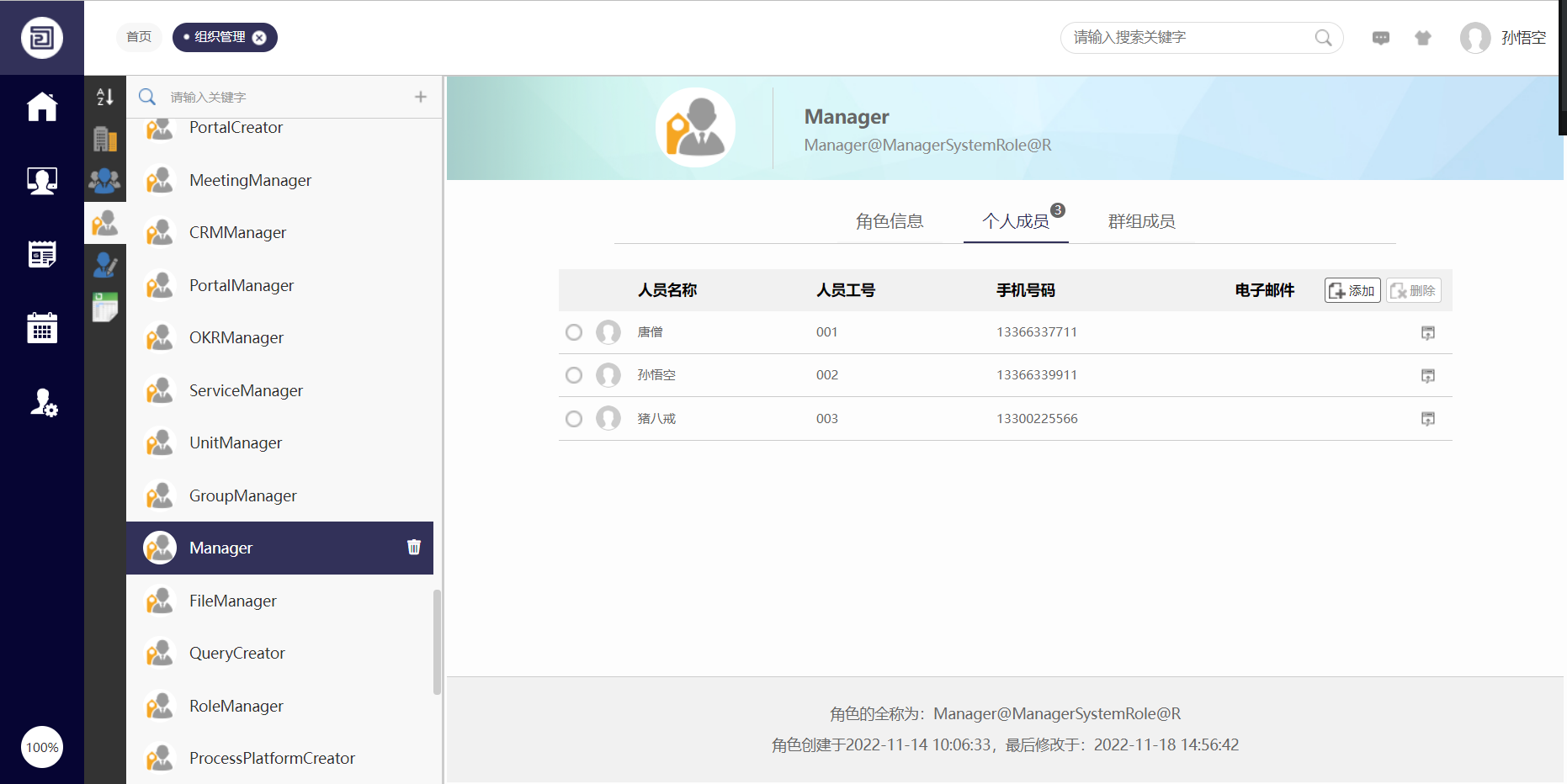Switch to the 群组成员 tab

[1141, 221]
